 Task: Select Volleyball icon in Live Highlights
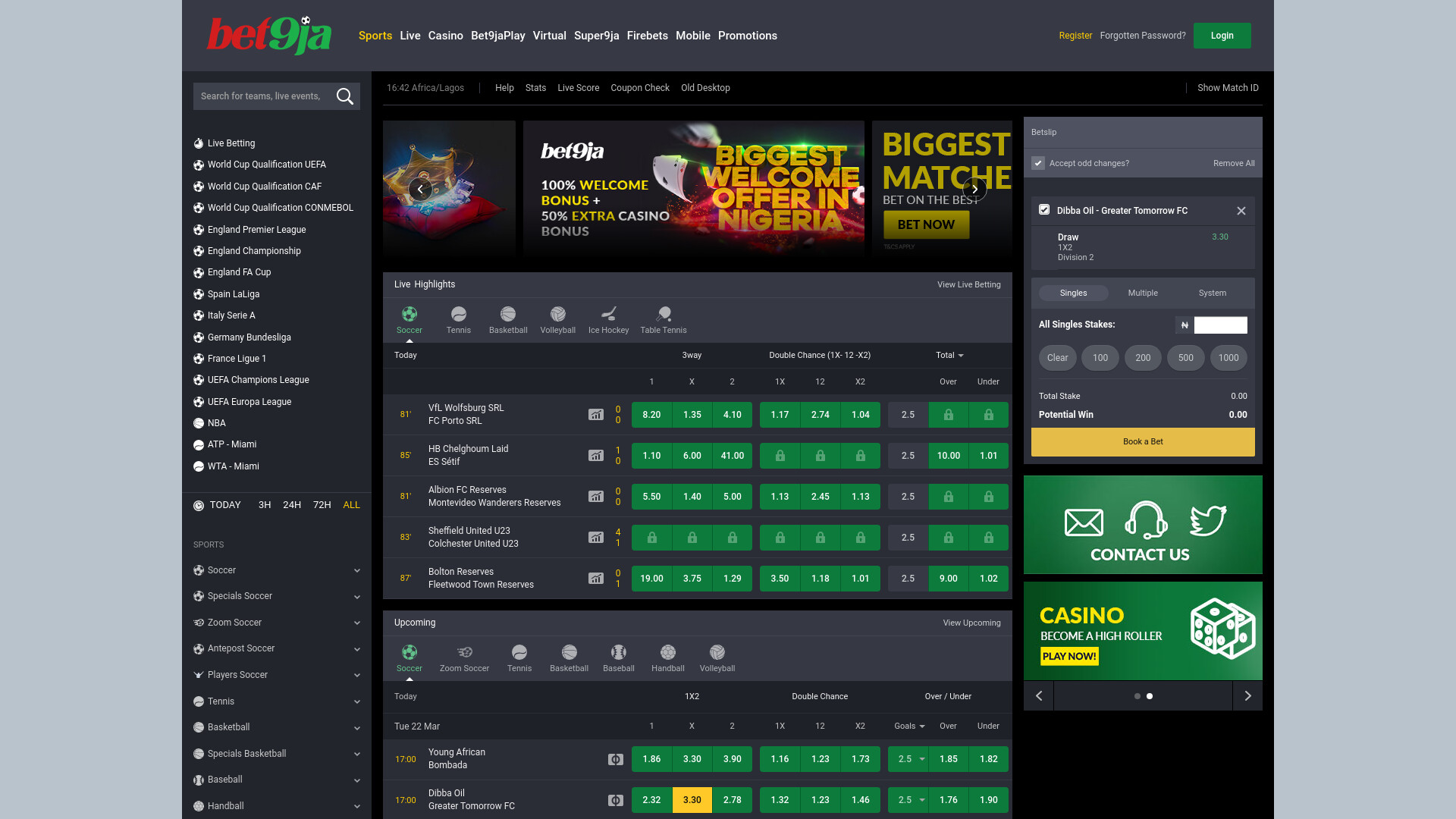point(558,314)
